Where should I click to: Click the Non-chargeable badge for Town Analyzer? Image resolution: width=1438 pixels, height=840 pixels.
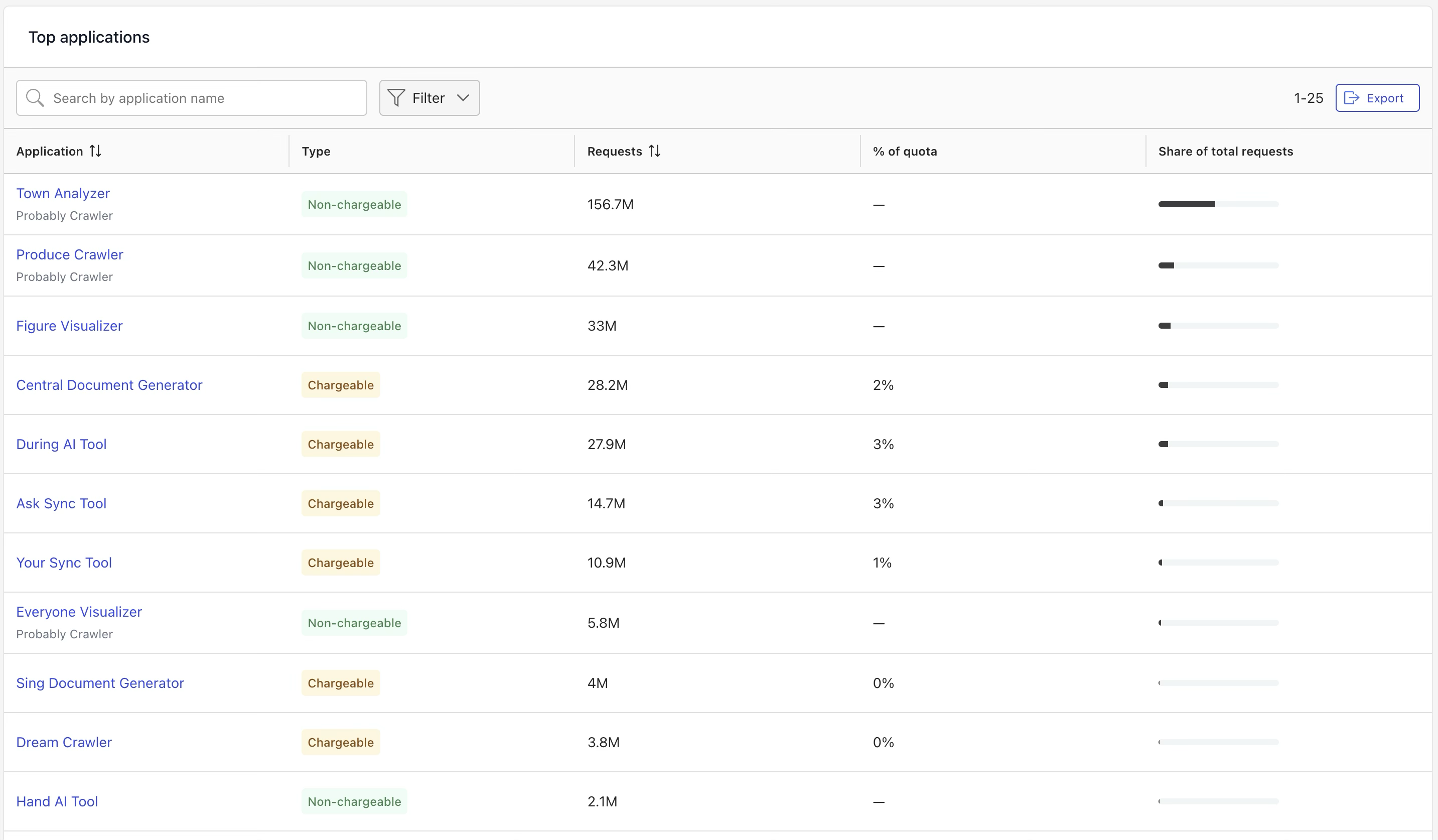click(x=354, y=204)
